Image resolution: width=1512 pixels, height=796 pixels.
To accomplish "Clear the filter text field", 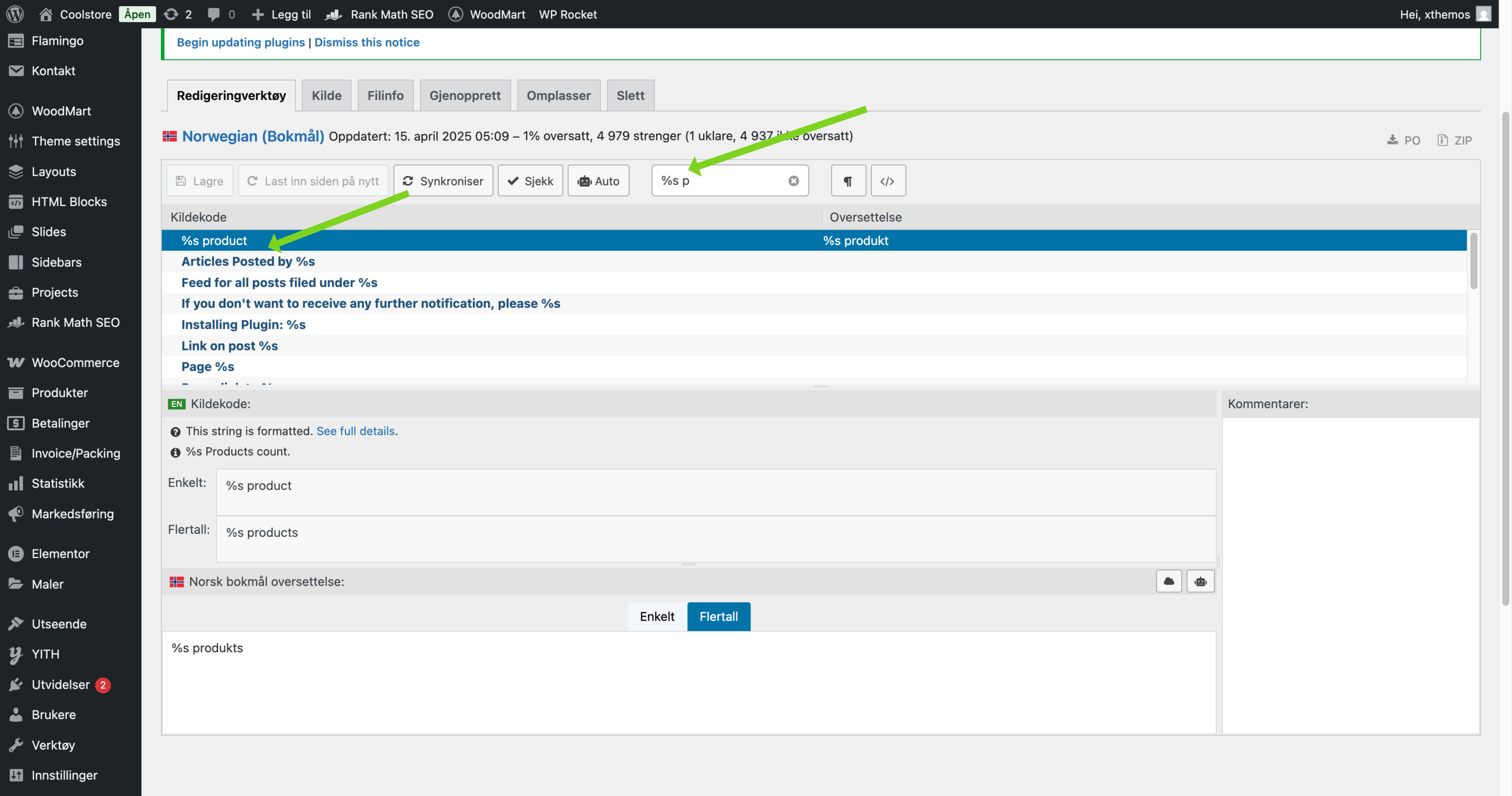I will click(x=794, y=181).
